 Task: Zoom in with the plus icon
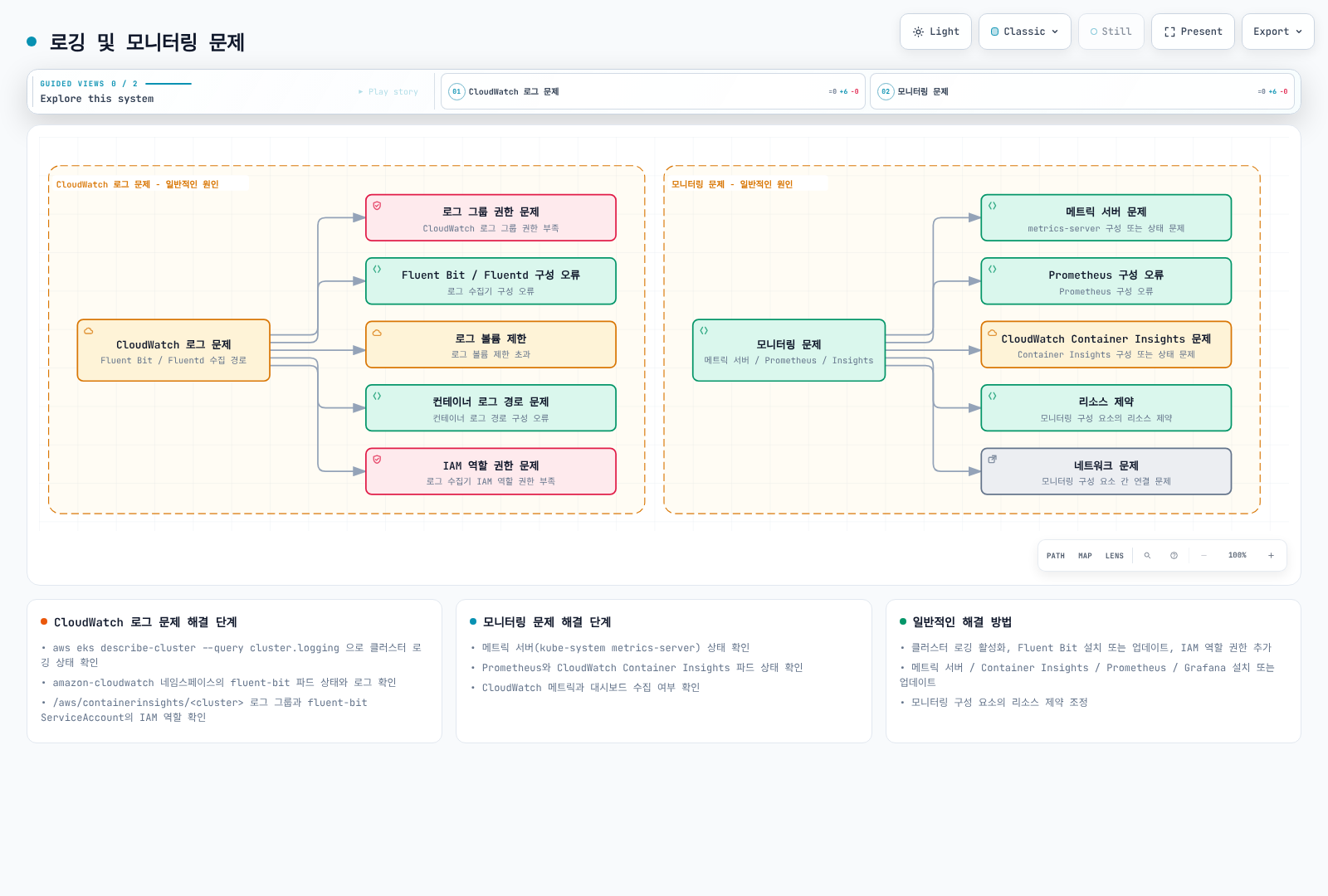(x=1271, y=556)
